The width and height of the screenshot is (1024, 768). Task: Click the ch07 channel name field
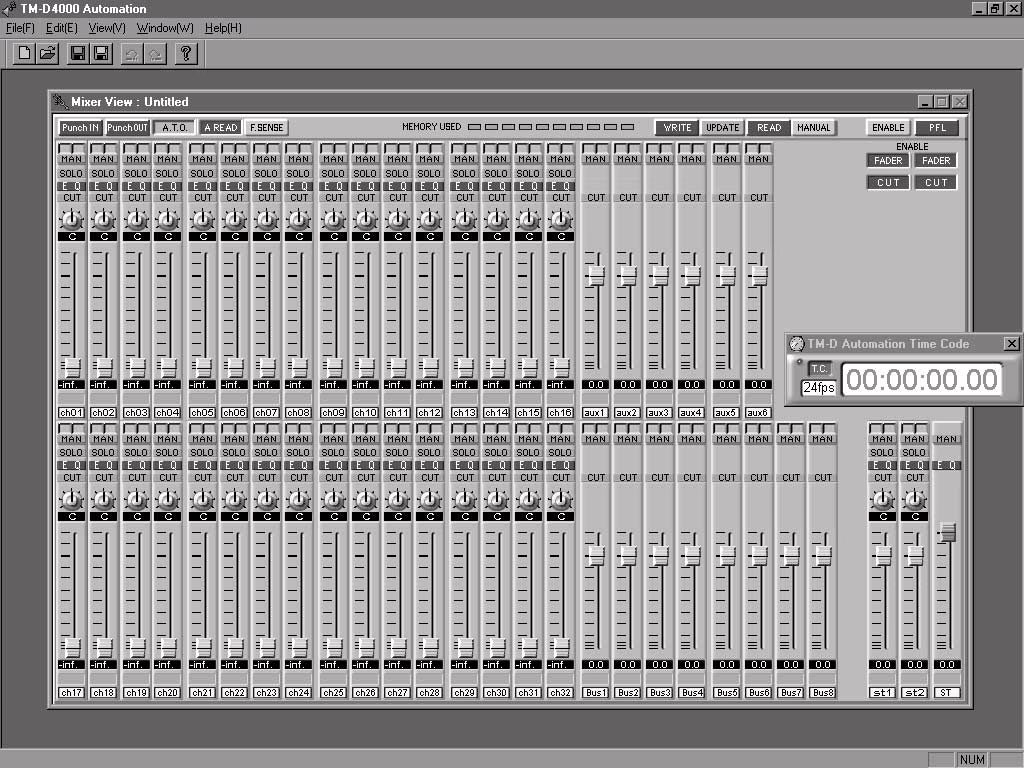pos(266,413)
